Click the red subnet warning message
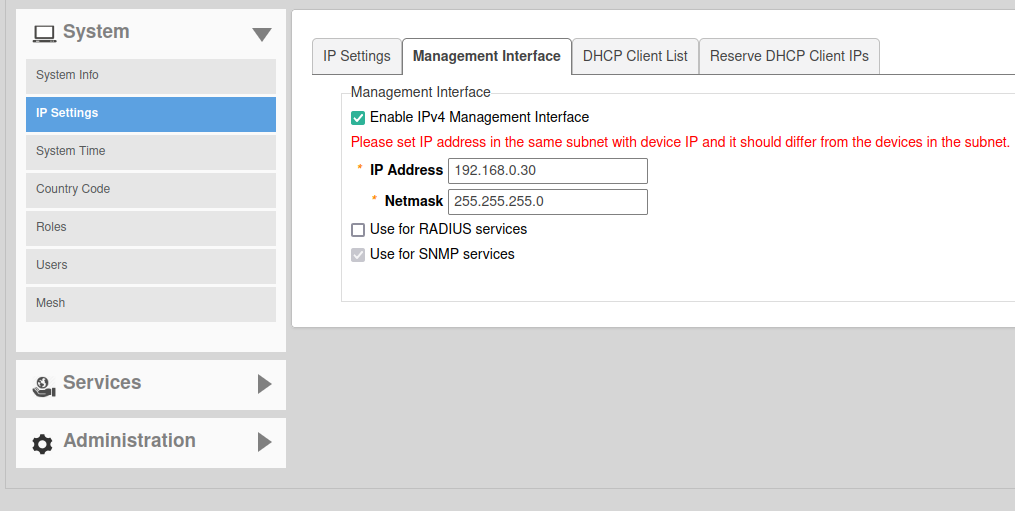Screen dimensions: 1015x511 [680, 142]
